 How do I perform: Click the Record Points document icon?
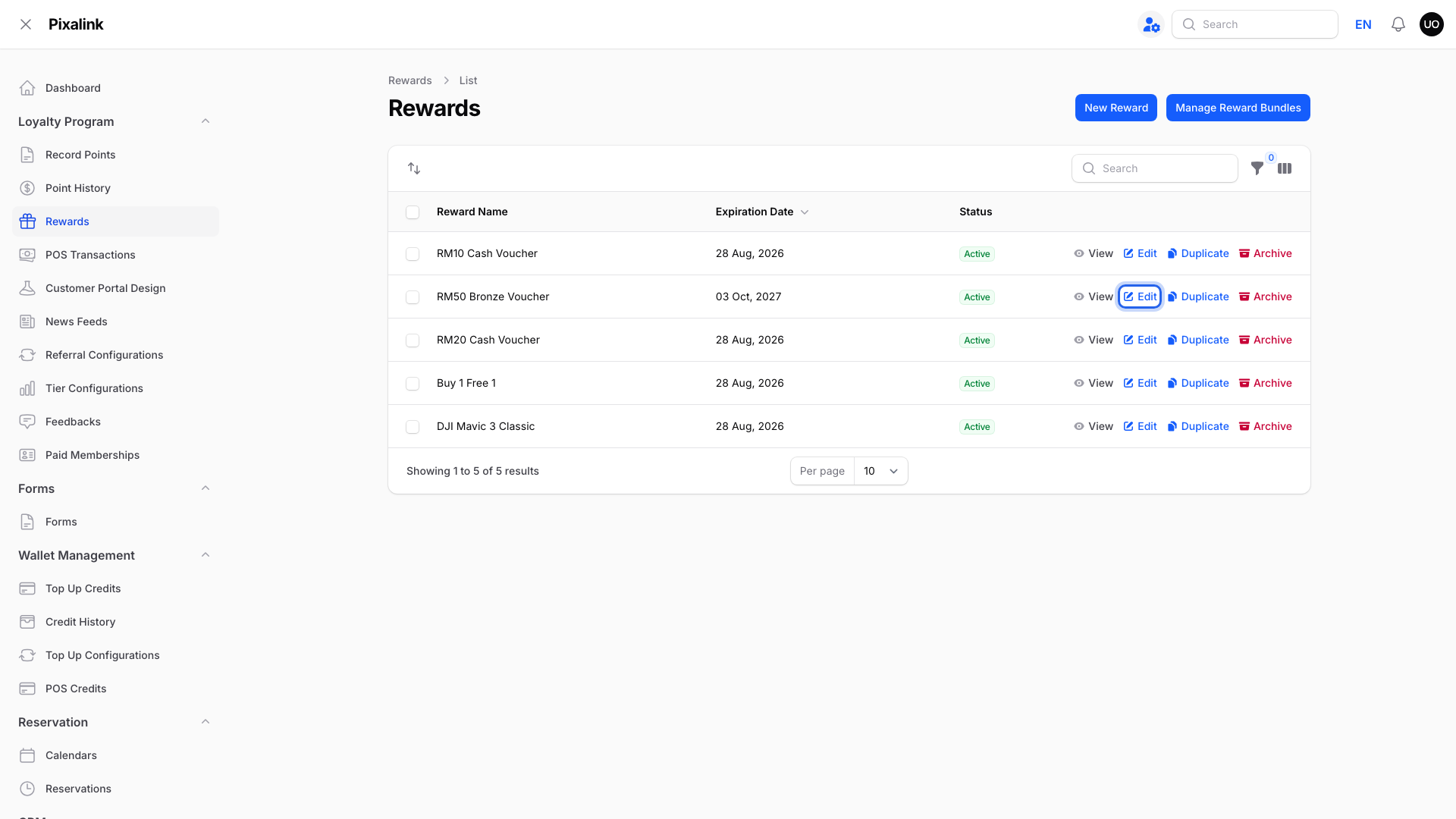tap(27, 155)
